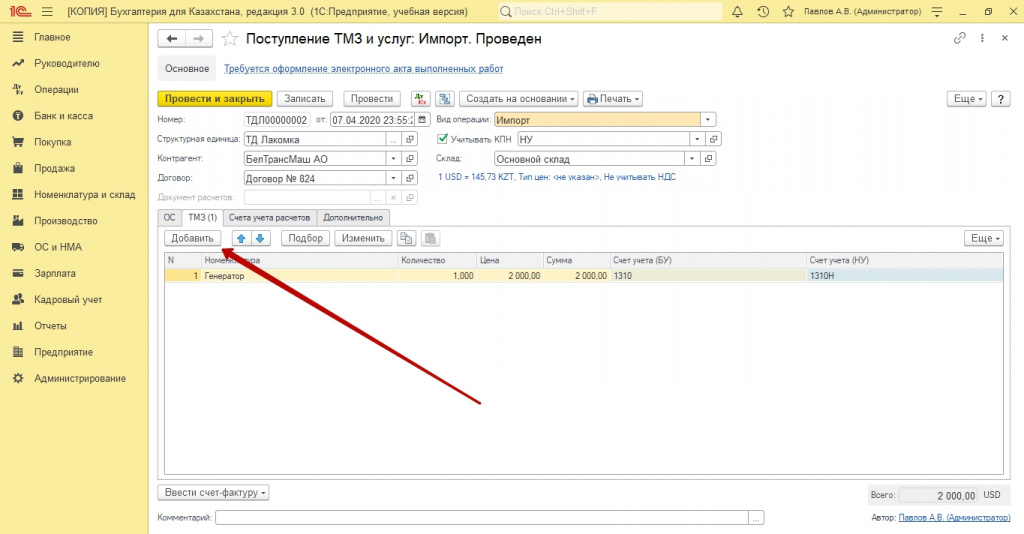Open electronic act requirement link
This screenshot has height=534, width=1024.
[363, 69]
